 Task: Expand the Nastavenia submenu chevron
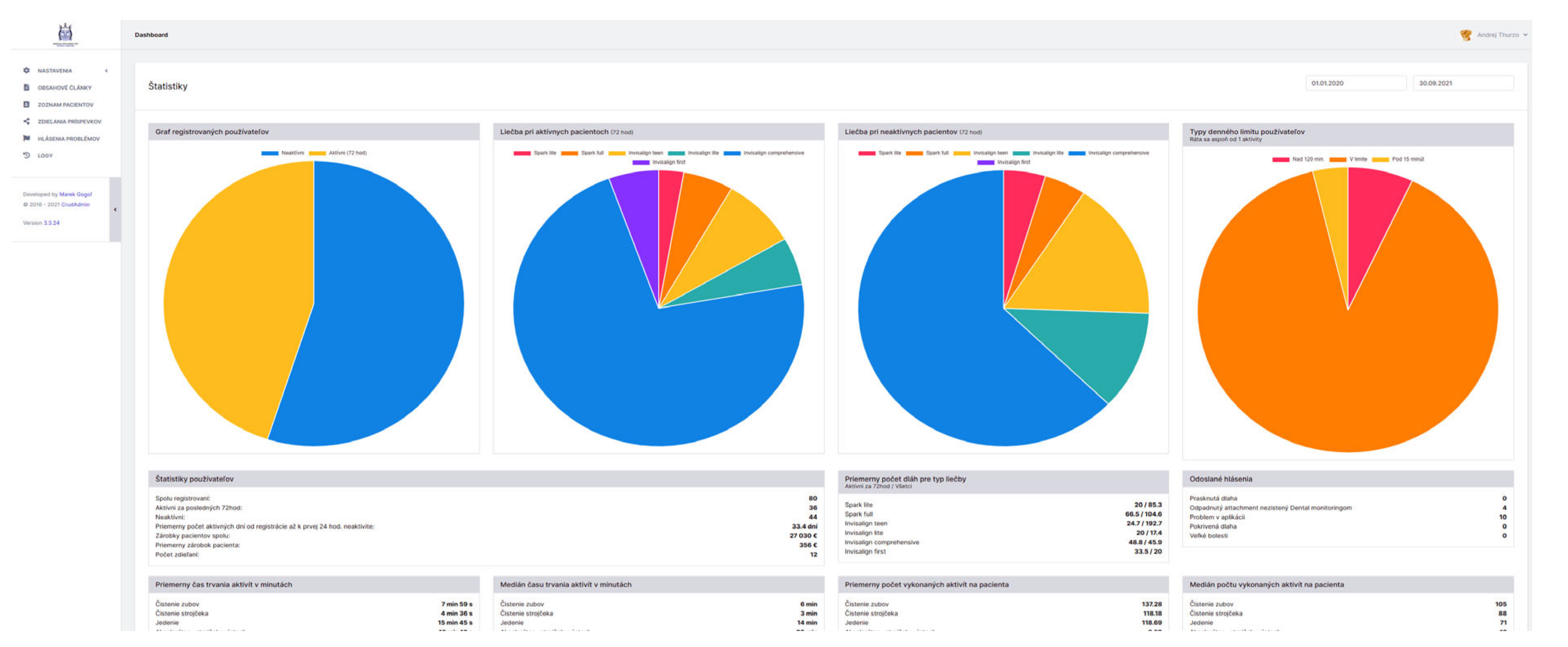pyautogui.click(x=107, y=71)
